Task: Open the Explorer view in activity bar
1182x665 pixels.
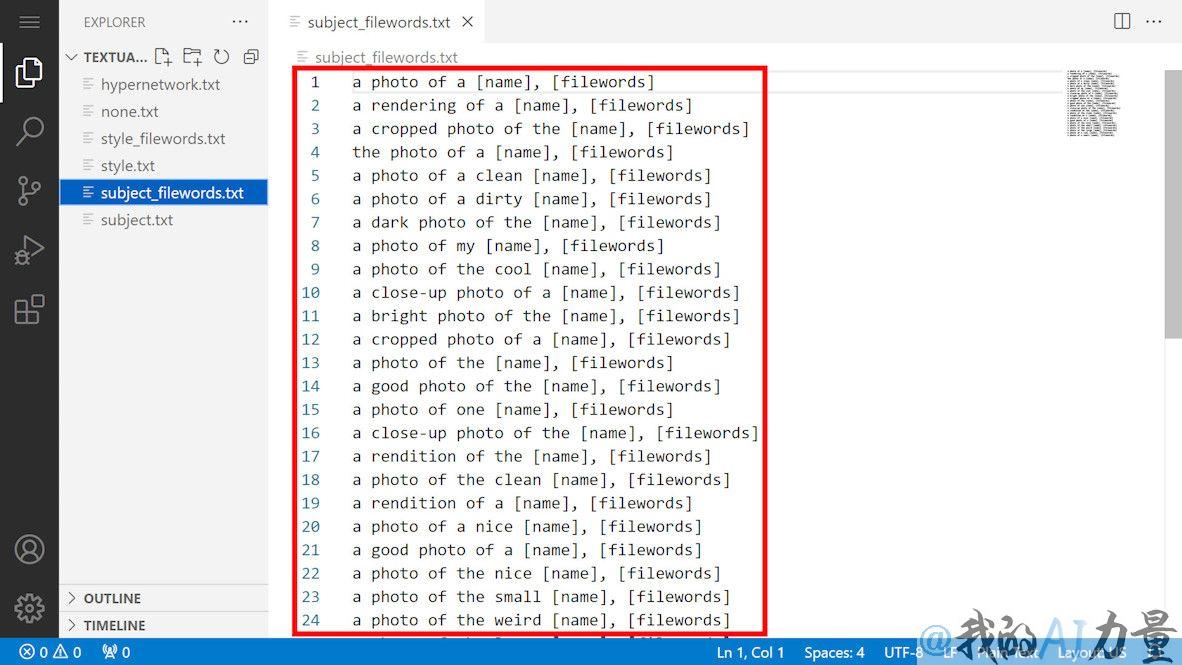Action: pos(29,72)
